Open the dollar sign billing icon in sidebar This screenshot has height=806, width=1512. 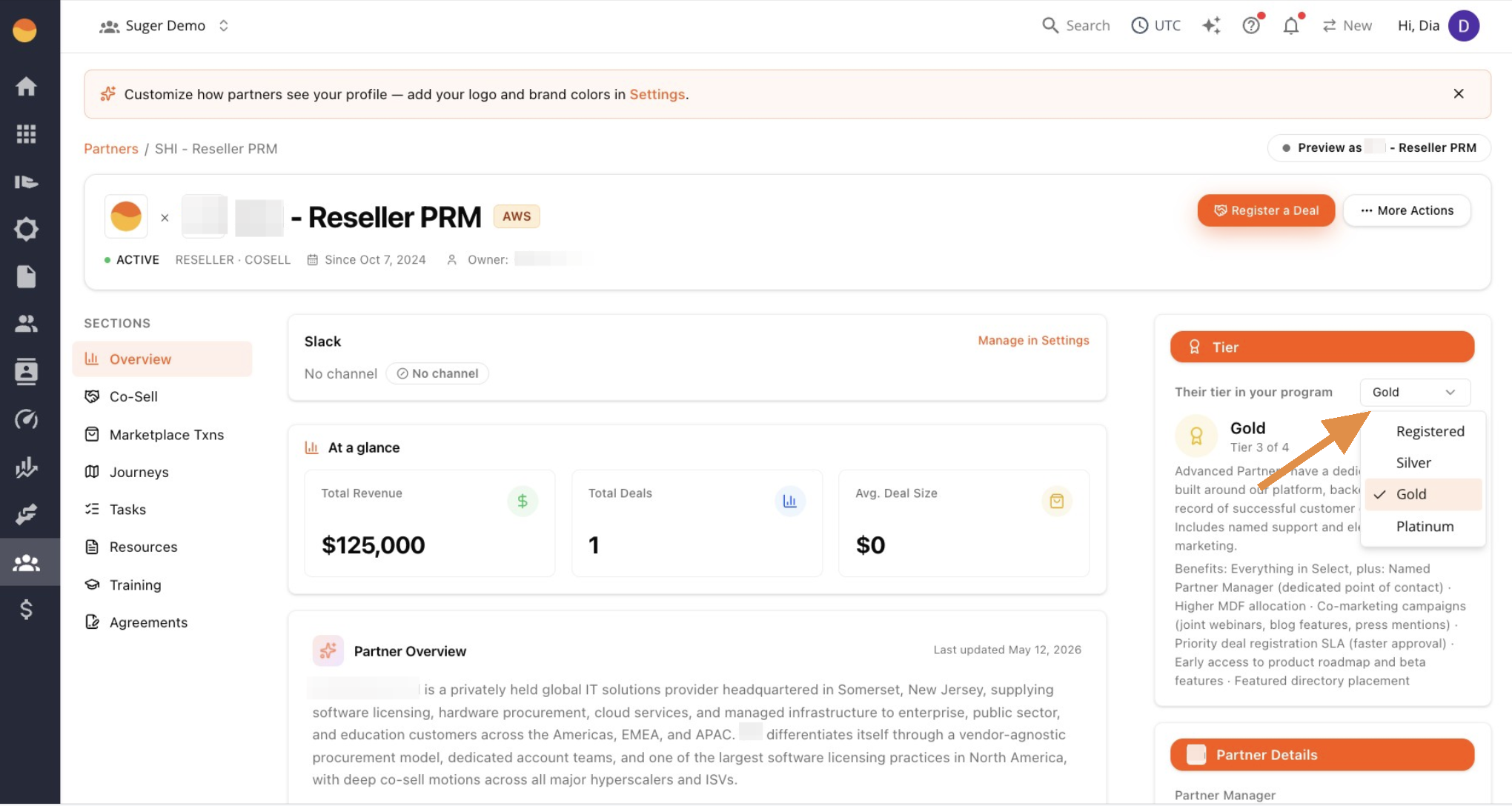(x=26, y=610)
